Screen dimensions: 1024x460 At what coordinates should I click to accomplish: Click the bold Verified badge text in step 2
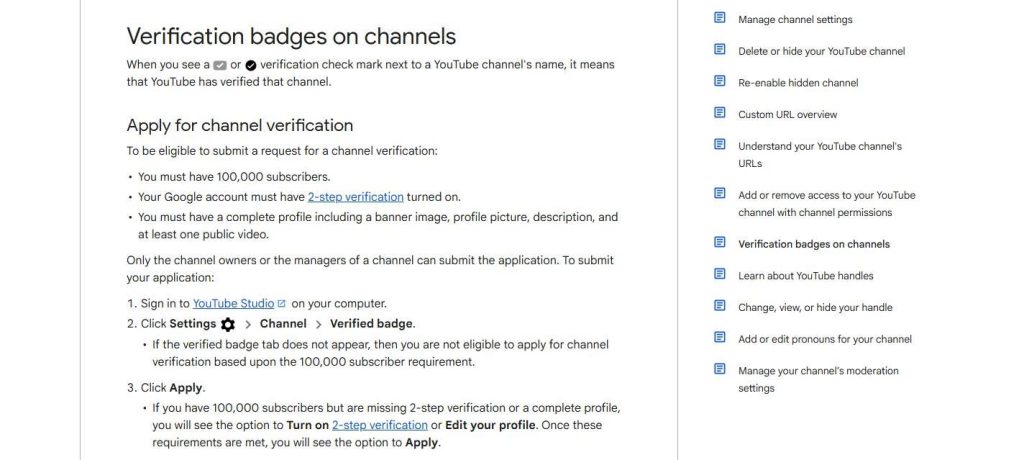click(371, 324)
